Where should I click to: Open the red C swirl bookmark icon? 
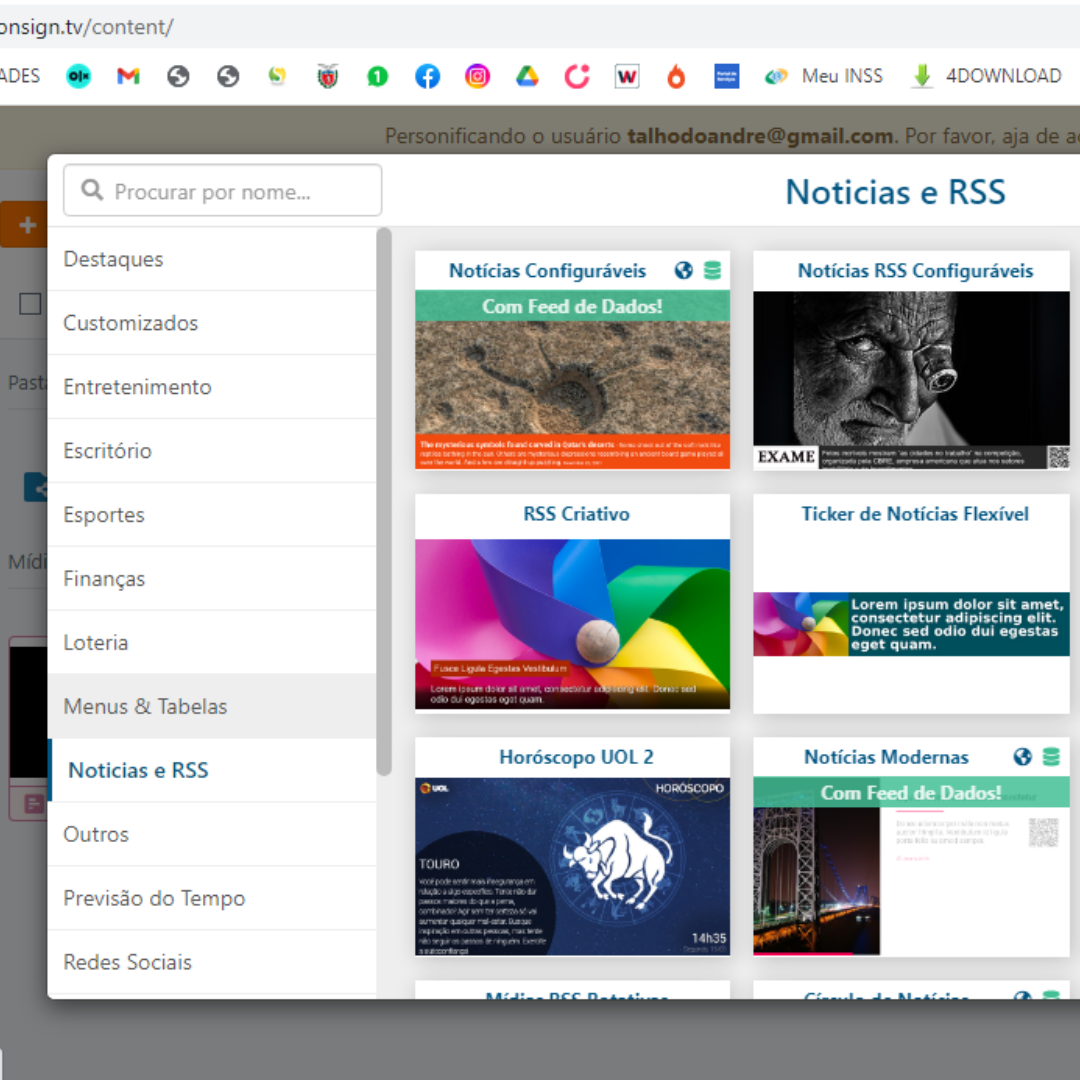(x=577, y=76)
